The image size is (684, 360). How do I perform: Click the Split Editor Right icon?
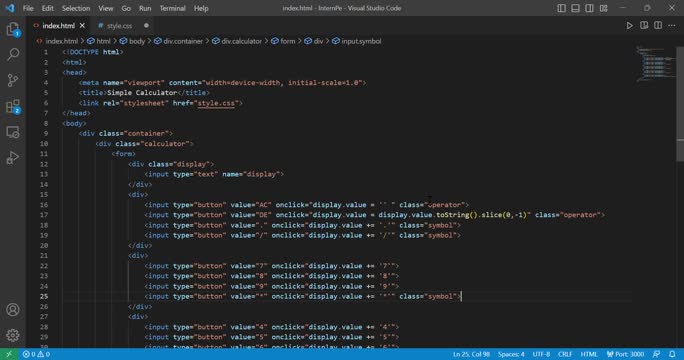click(x=658, y=26)
